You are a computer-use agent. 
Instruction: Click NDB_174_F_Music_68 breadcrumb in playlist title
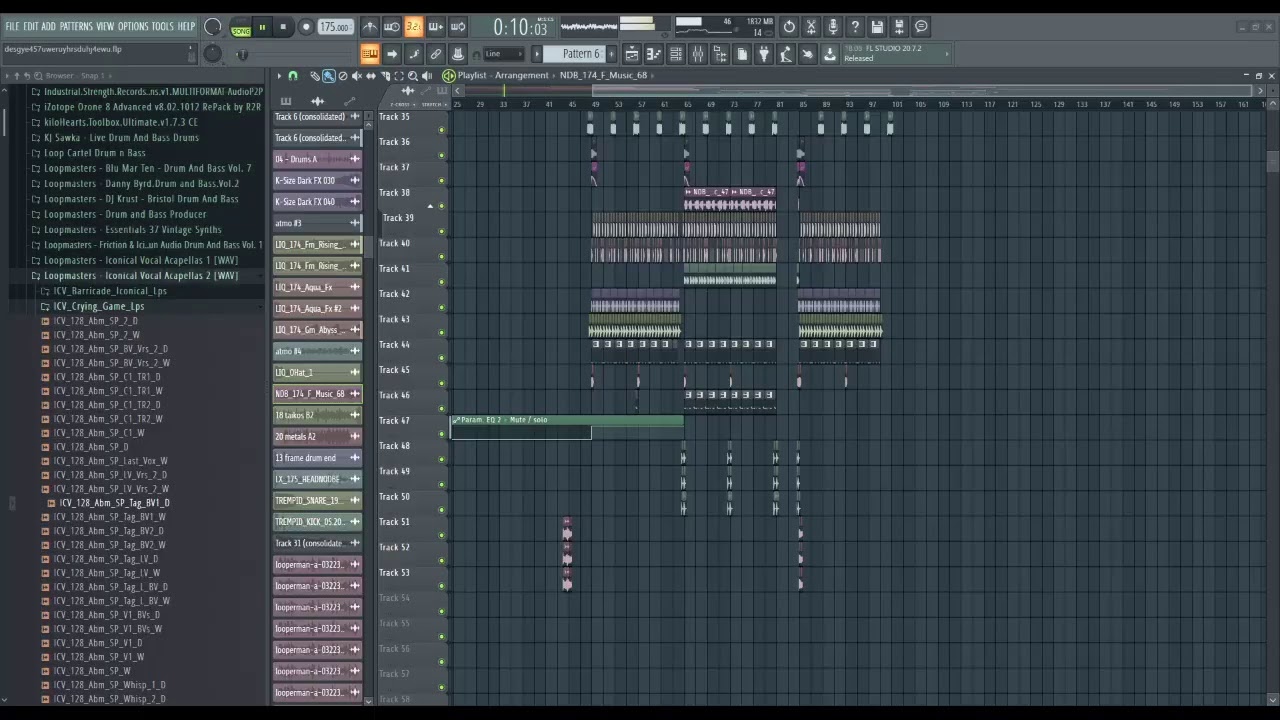[603, 75]
